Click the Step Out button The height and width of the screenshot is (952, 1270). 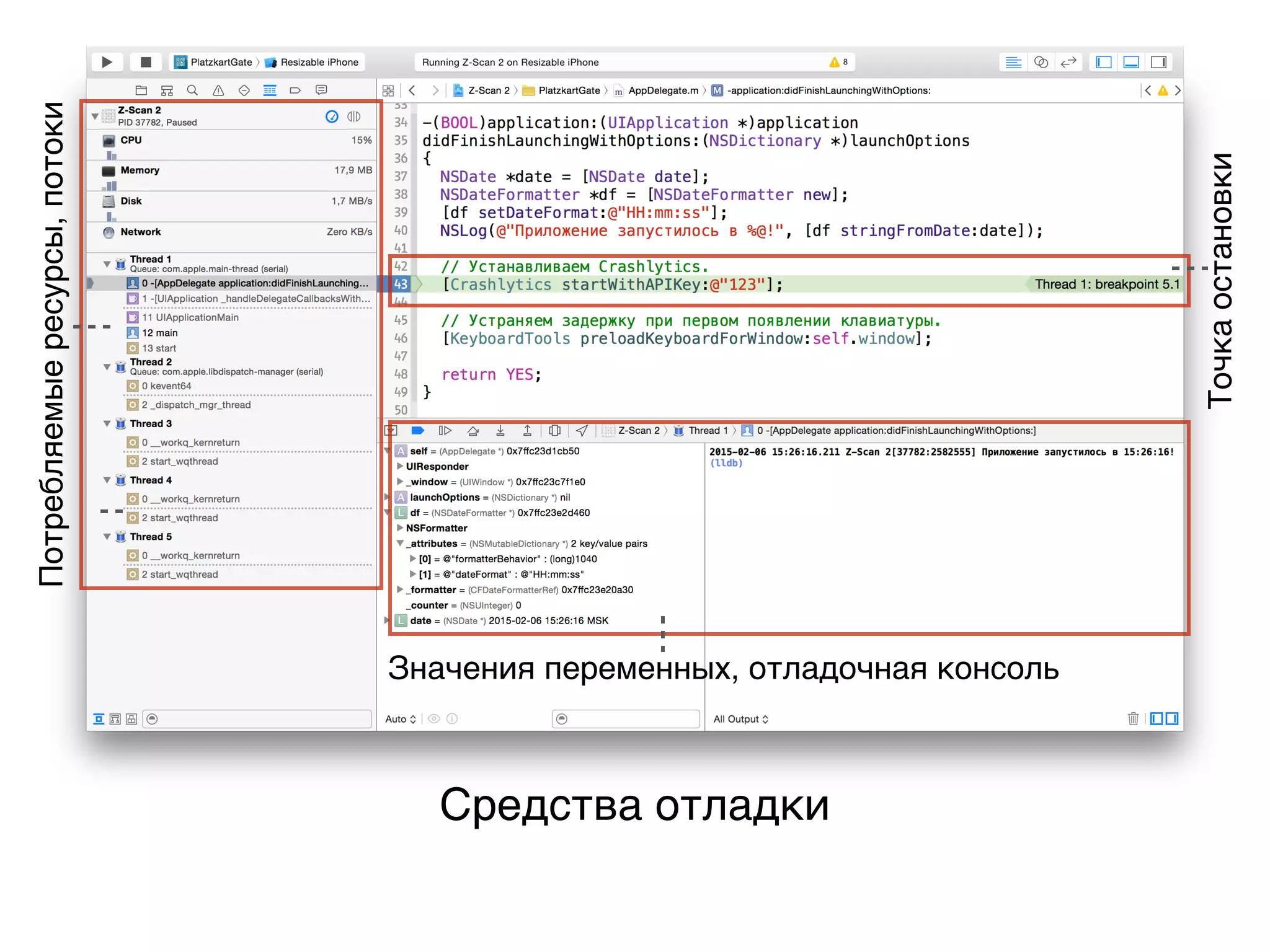click(x=527, y=431)
